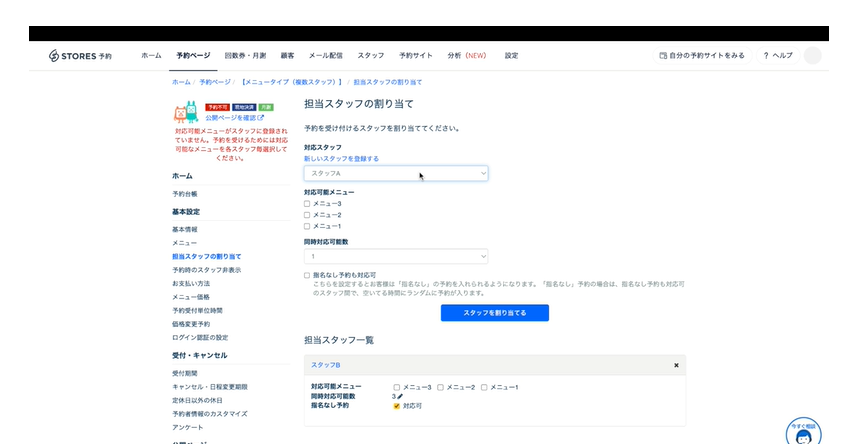Uncheck 対応可 for スタッフB
842x444 pixels.
click(396, 406)
